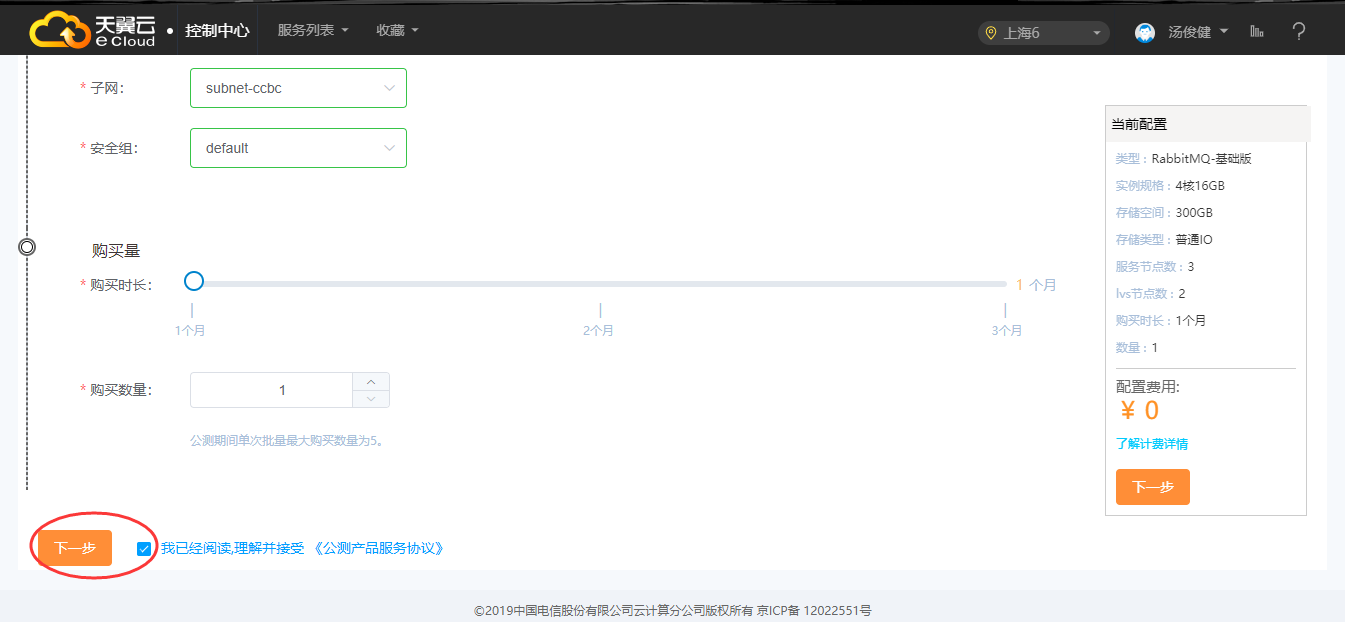Click 下一步 in 当前配置 panel
The height and width of the screenshot is (622, 1345).
(1153, 487)
